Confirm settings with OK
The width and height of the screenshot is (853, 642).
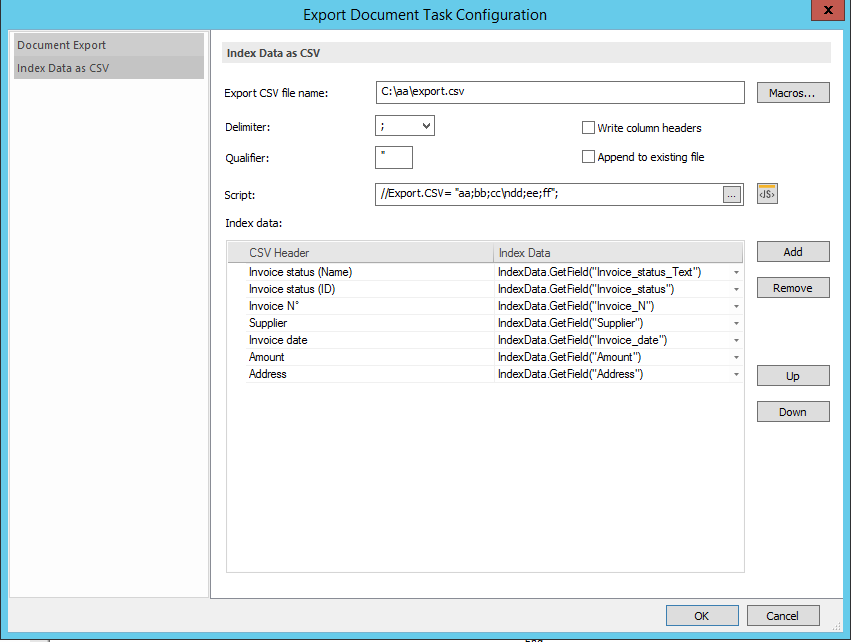[701, 615]
